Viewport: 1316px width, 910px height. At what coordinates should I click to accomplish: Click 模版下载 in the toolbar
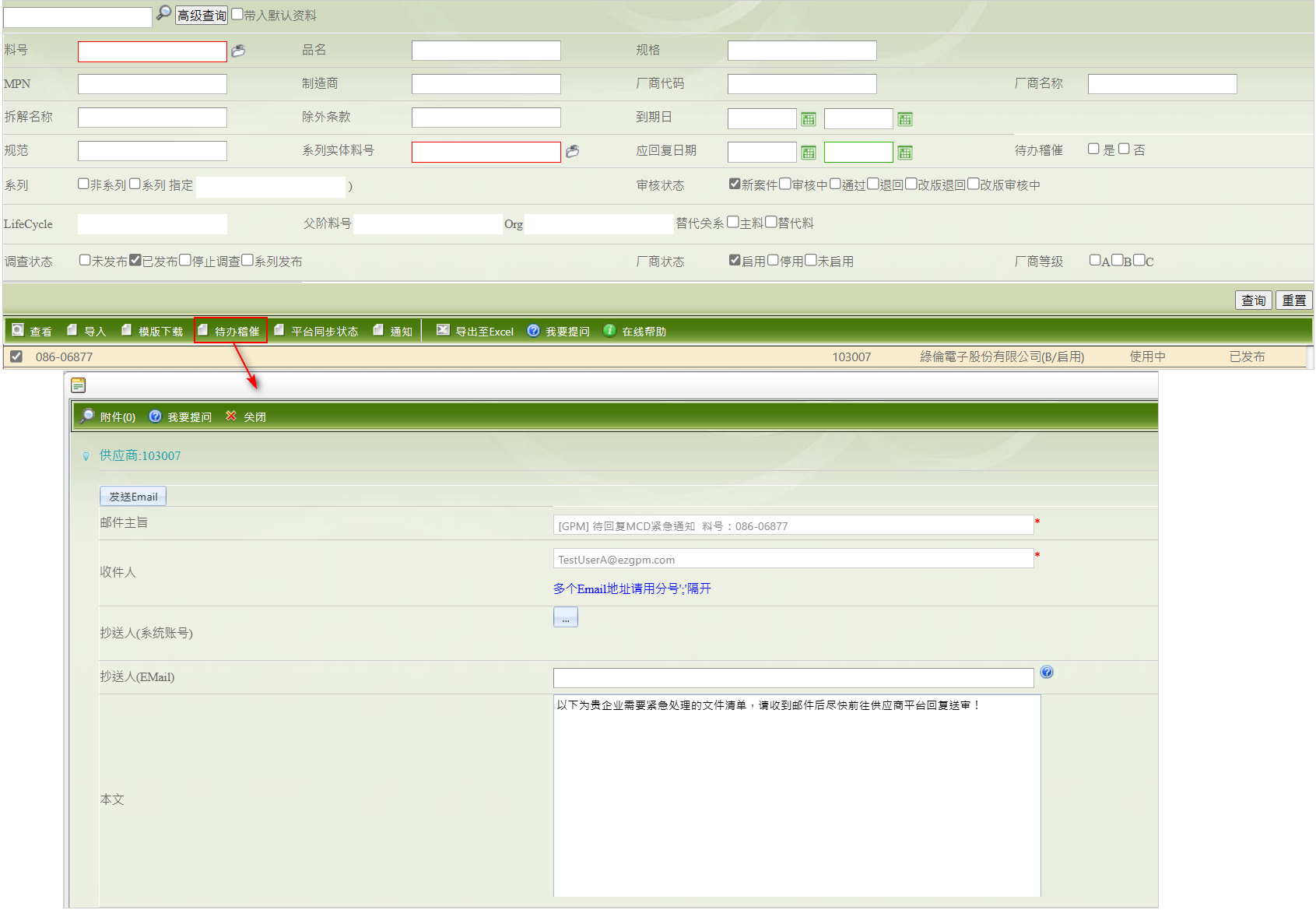[153, 331]
